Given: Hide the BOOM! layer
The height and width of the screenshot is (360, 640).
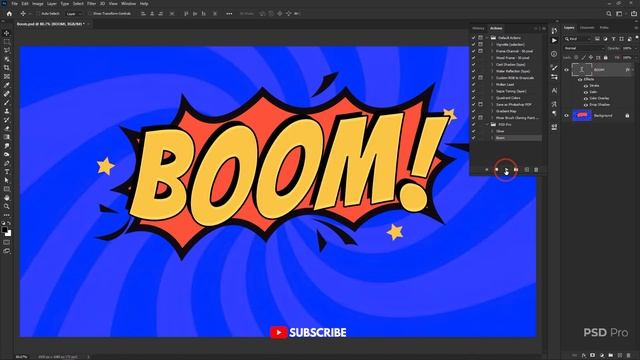Looking at the screenshot, I should pyautogui.click(x=566, y=70).
